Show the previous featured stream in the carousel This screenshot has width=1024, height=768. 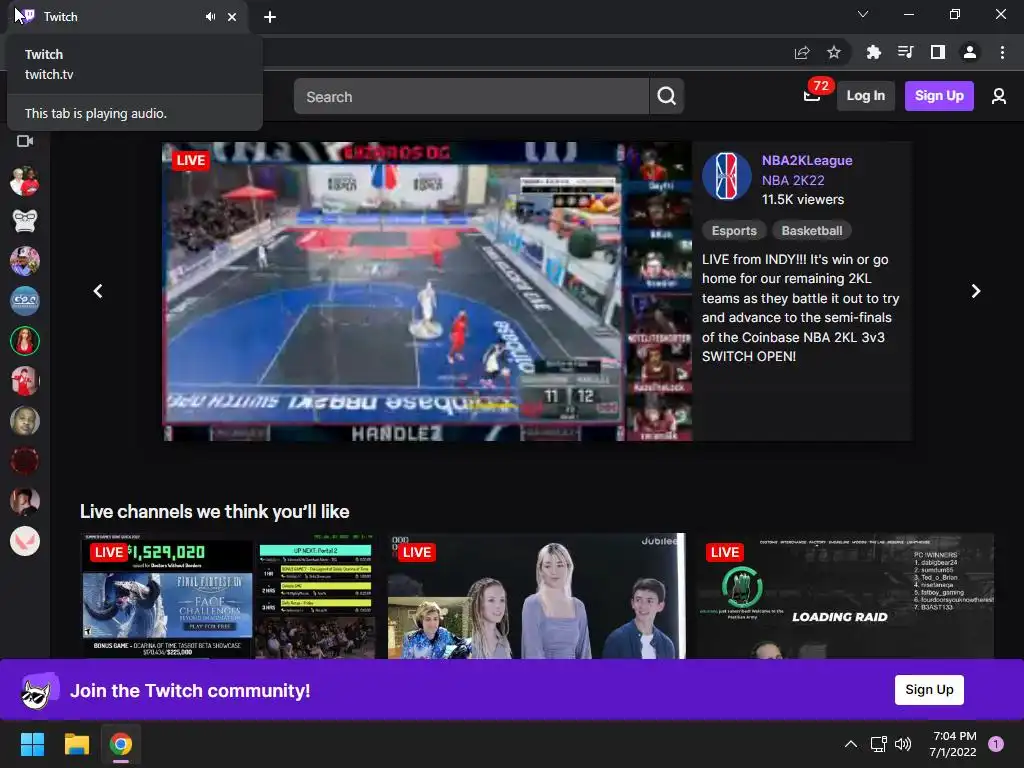pos(98,291)
